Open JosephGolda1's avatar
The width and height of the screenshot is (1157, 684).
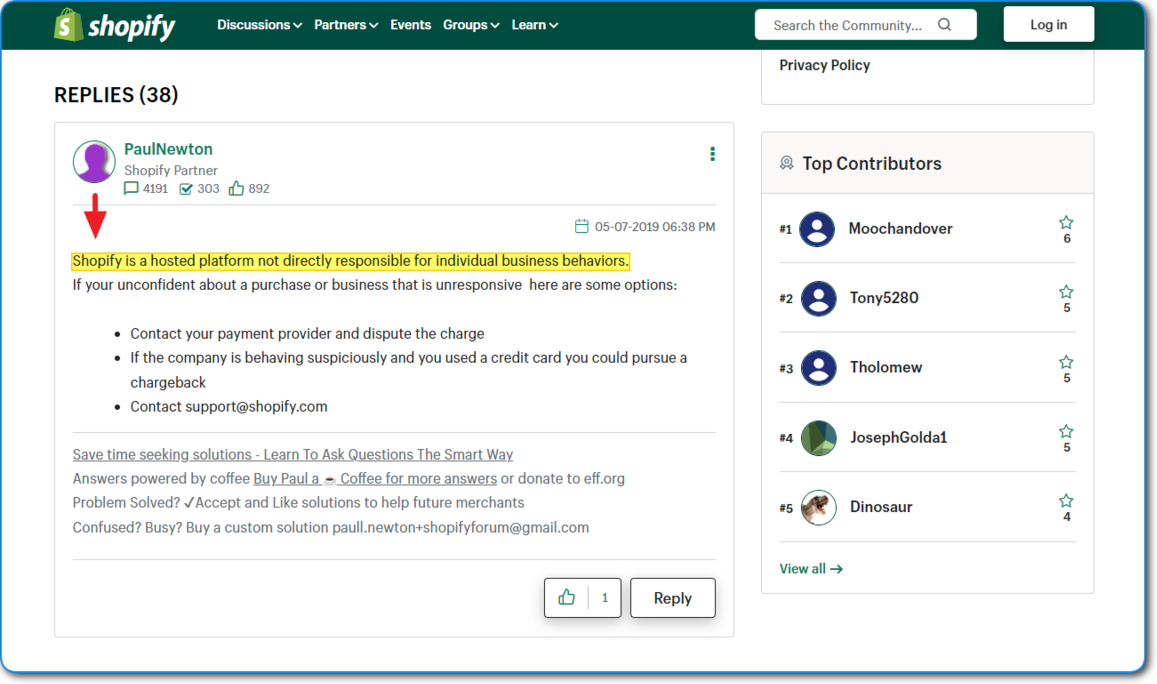[818, 438]
